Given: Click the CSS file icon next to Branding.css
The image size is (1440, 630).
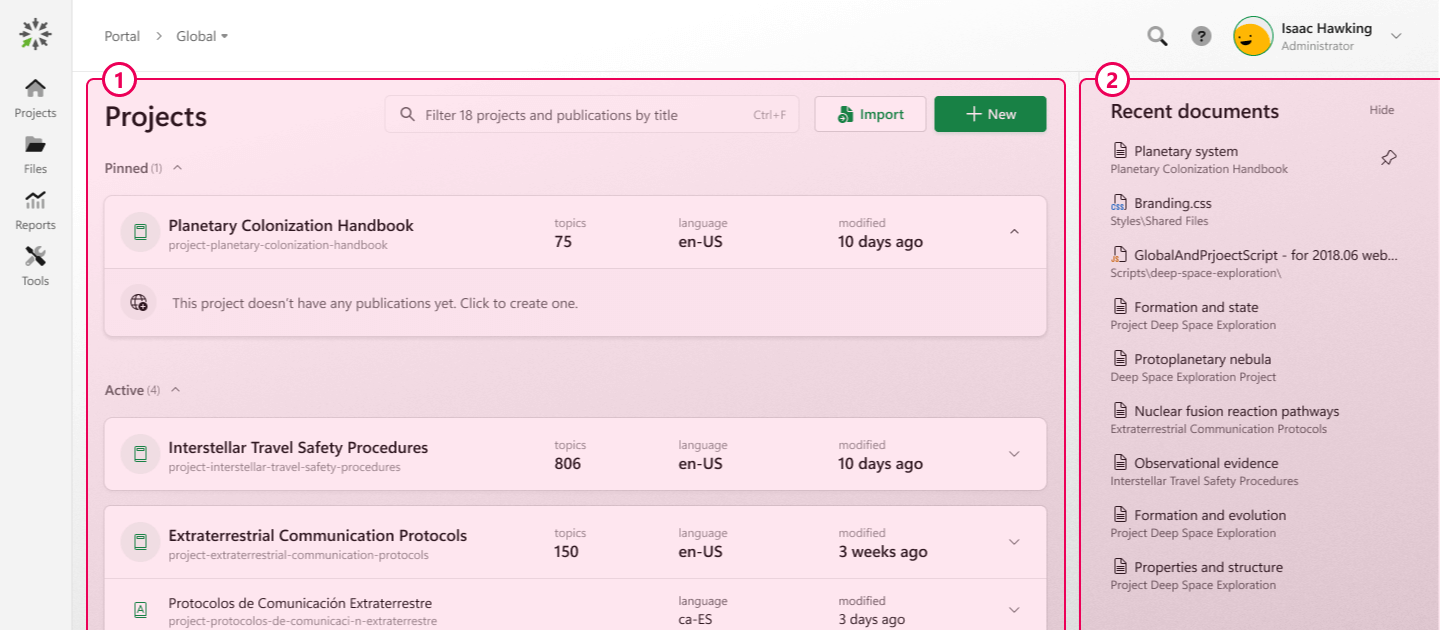Looking at the screenshot, I should pyautogui.click(x=1118, y=203).
